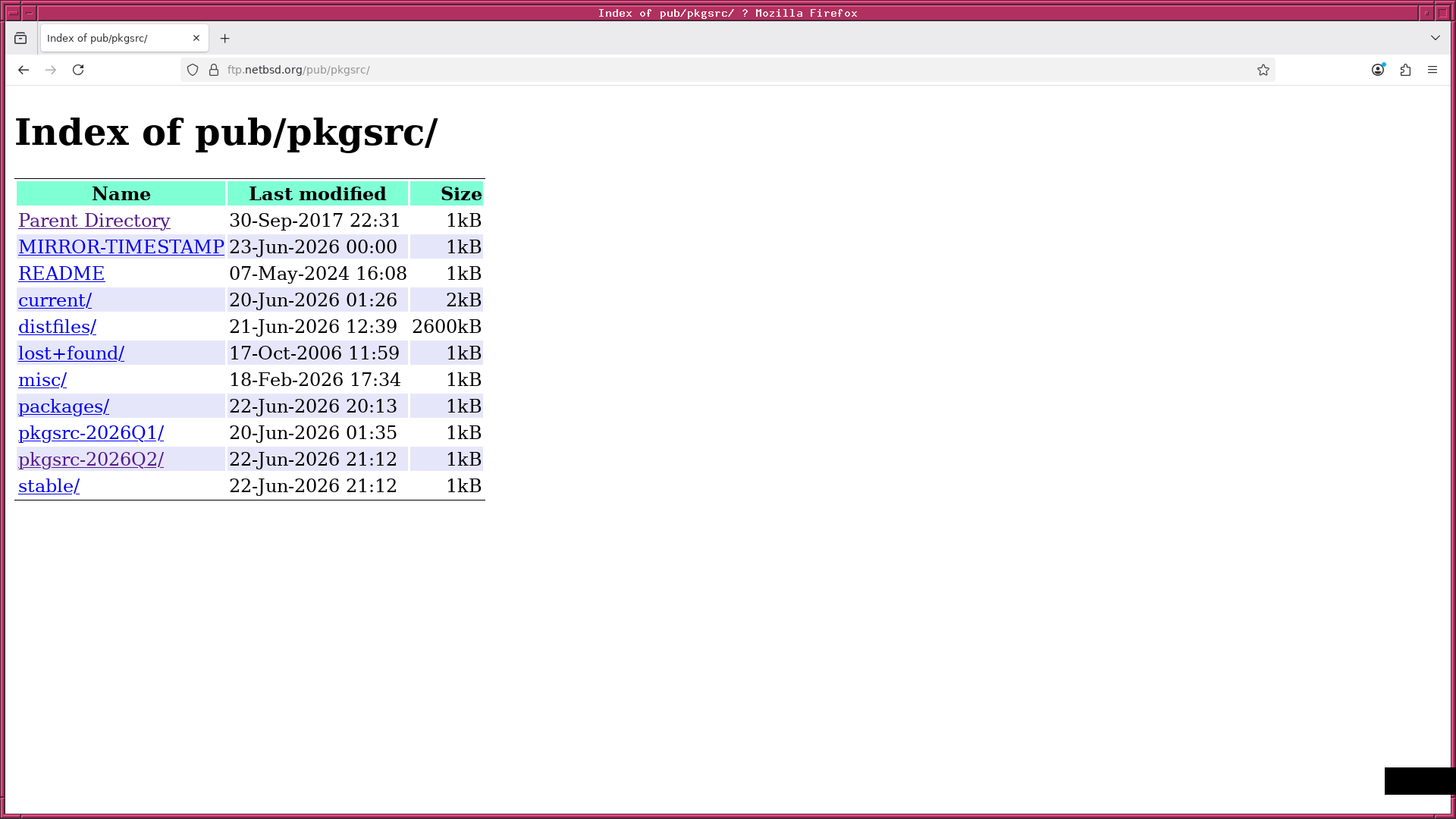Select the Index of pub/pkgsrc/ tab
Viewport: 1456px width, 819px height.
tap(125, 38)
